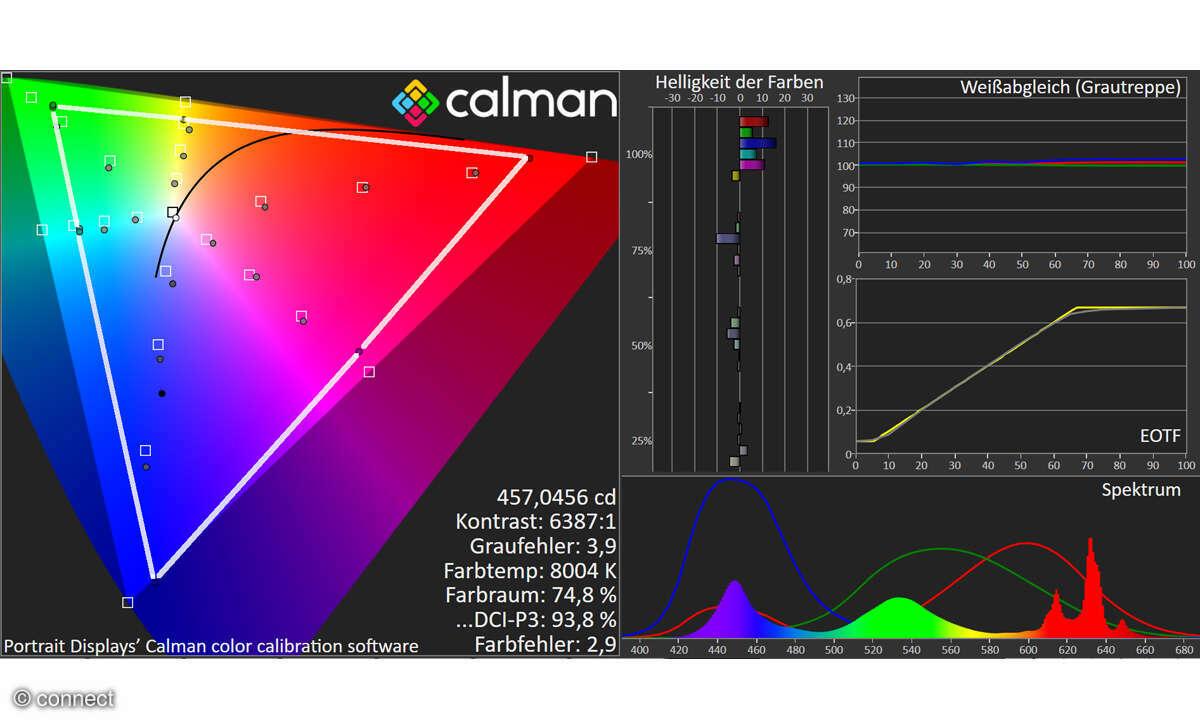This screenshot has height=720, width=1200.
Task: Click the 'Graufehler: 3,9' reading
Action: pyautogui.click(x=543, y=546)
